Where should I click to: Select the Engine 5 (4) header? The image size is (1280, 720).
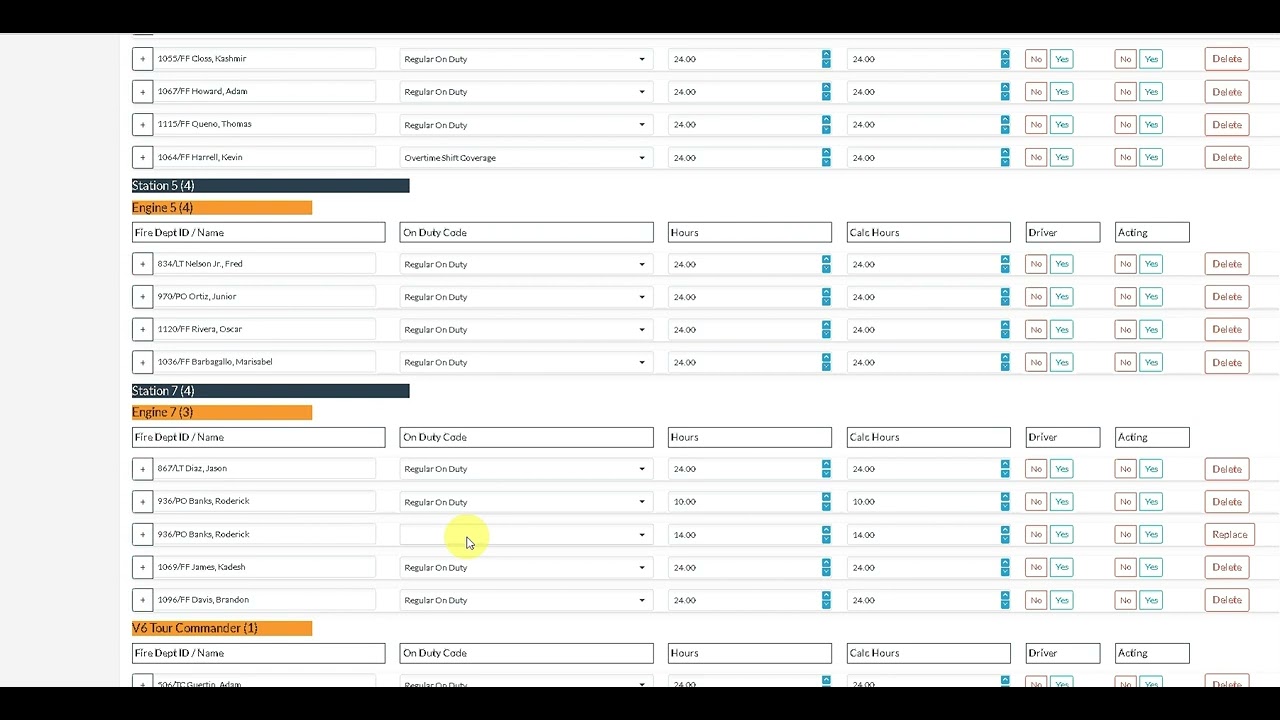click(222, 208)
